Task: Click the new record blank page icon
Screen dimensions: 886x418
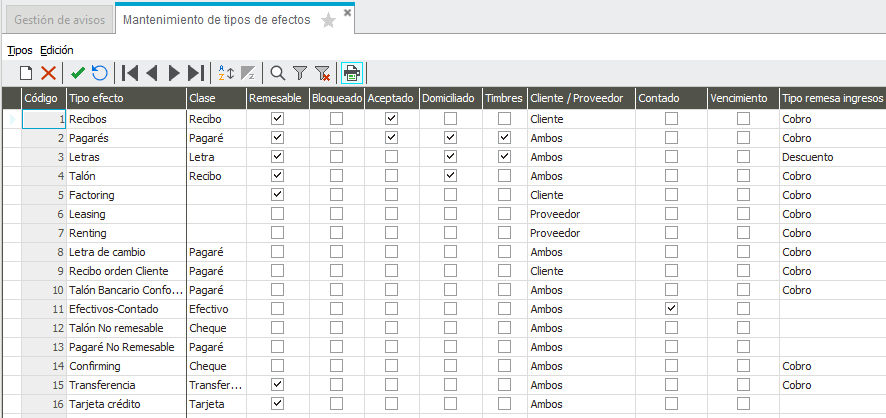Action: coord(26,72)
